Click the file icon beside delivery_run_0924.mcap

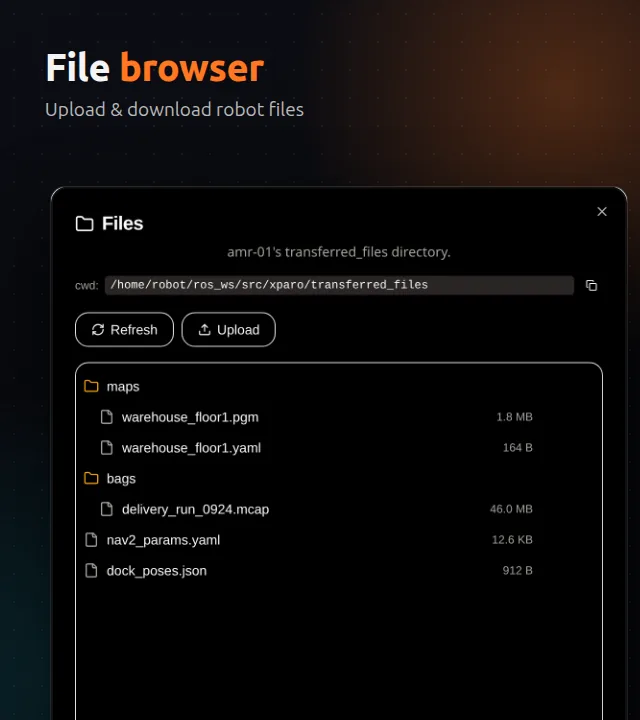107,509
